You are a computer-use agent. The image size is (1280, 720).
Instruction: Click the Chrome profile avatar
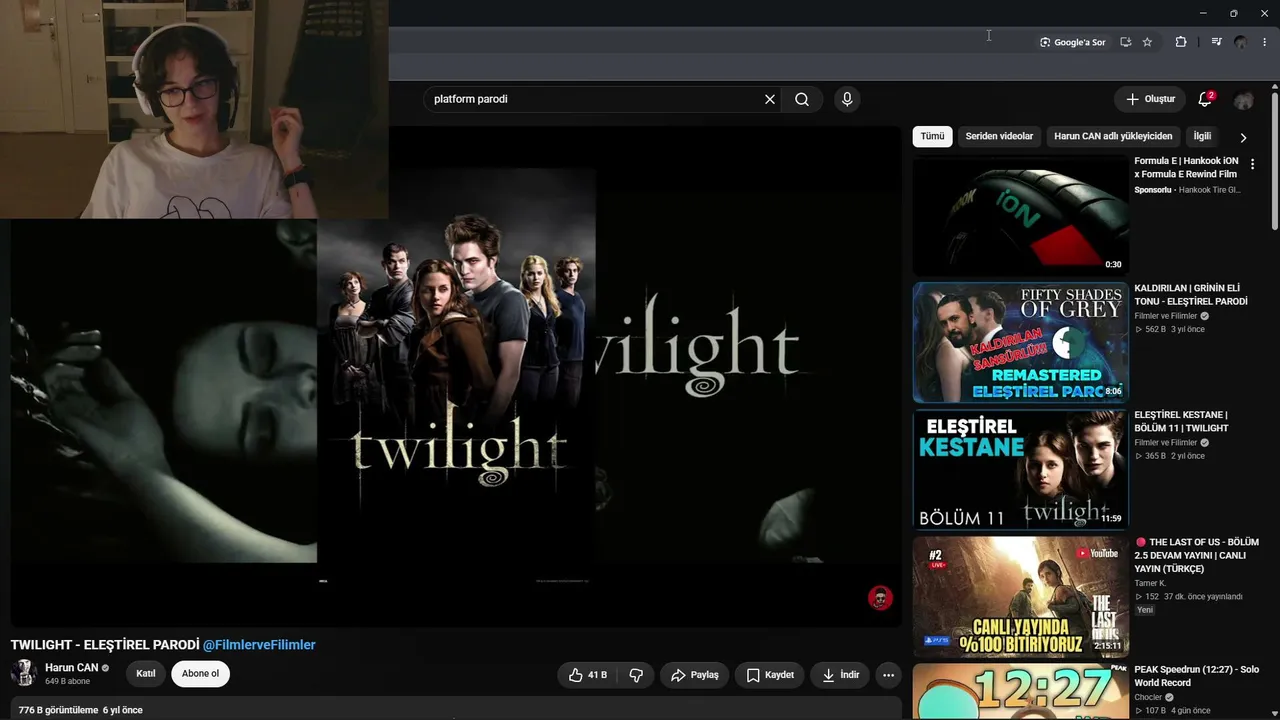pos(1241,42)
